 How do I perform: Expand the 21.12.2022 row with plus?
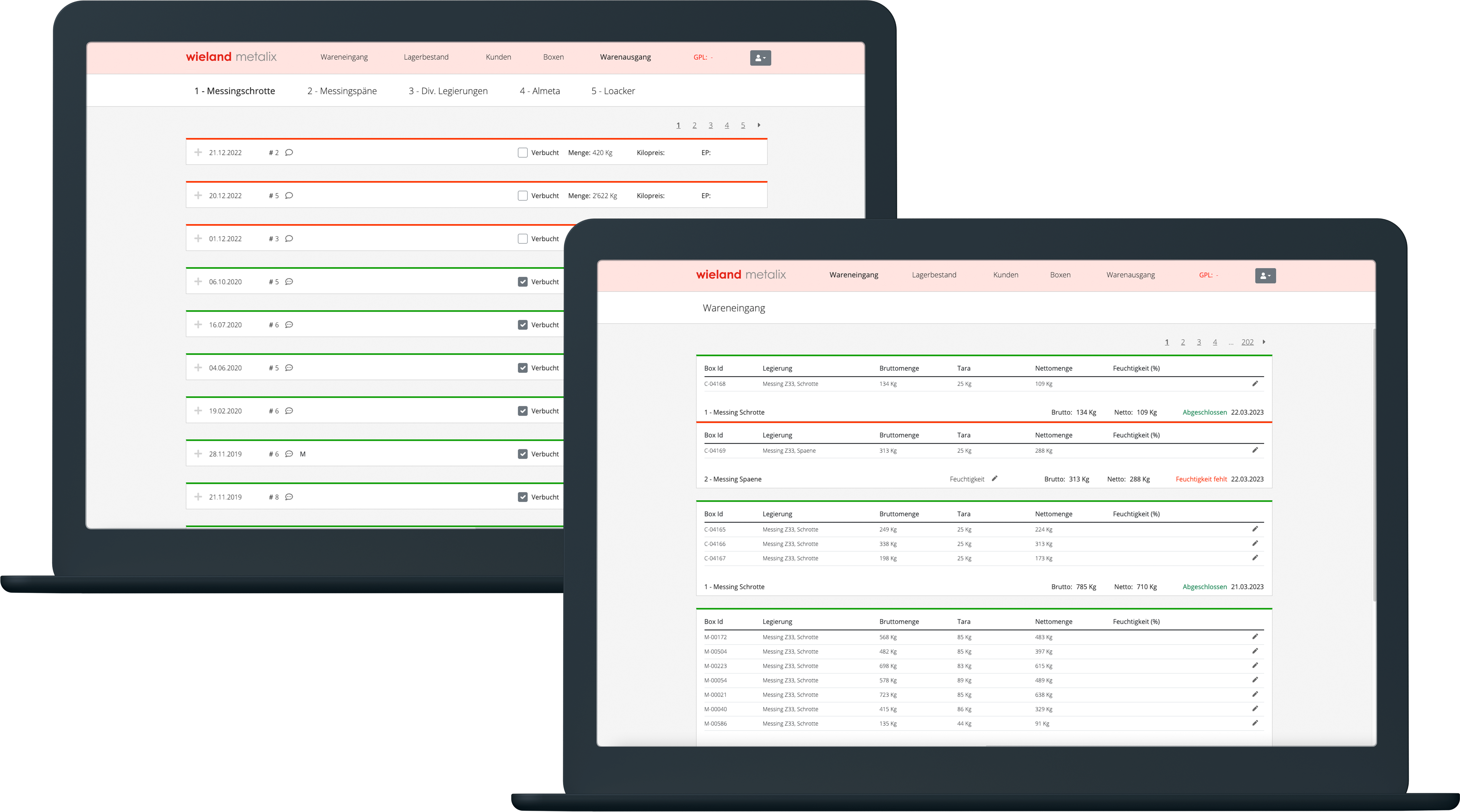click(x=198, y=153)
